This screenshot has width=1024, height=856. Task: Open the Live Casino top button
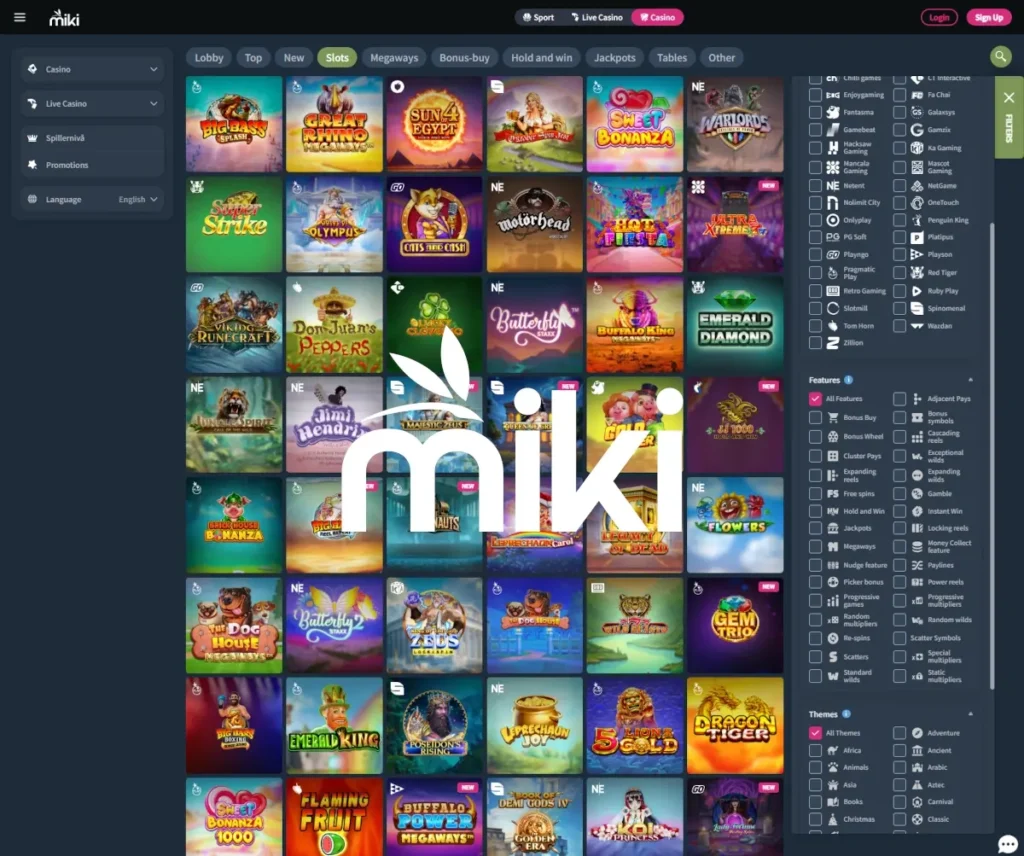(596, 17)
